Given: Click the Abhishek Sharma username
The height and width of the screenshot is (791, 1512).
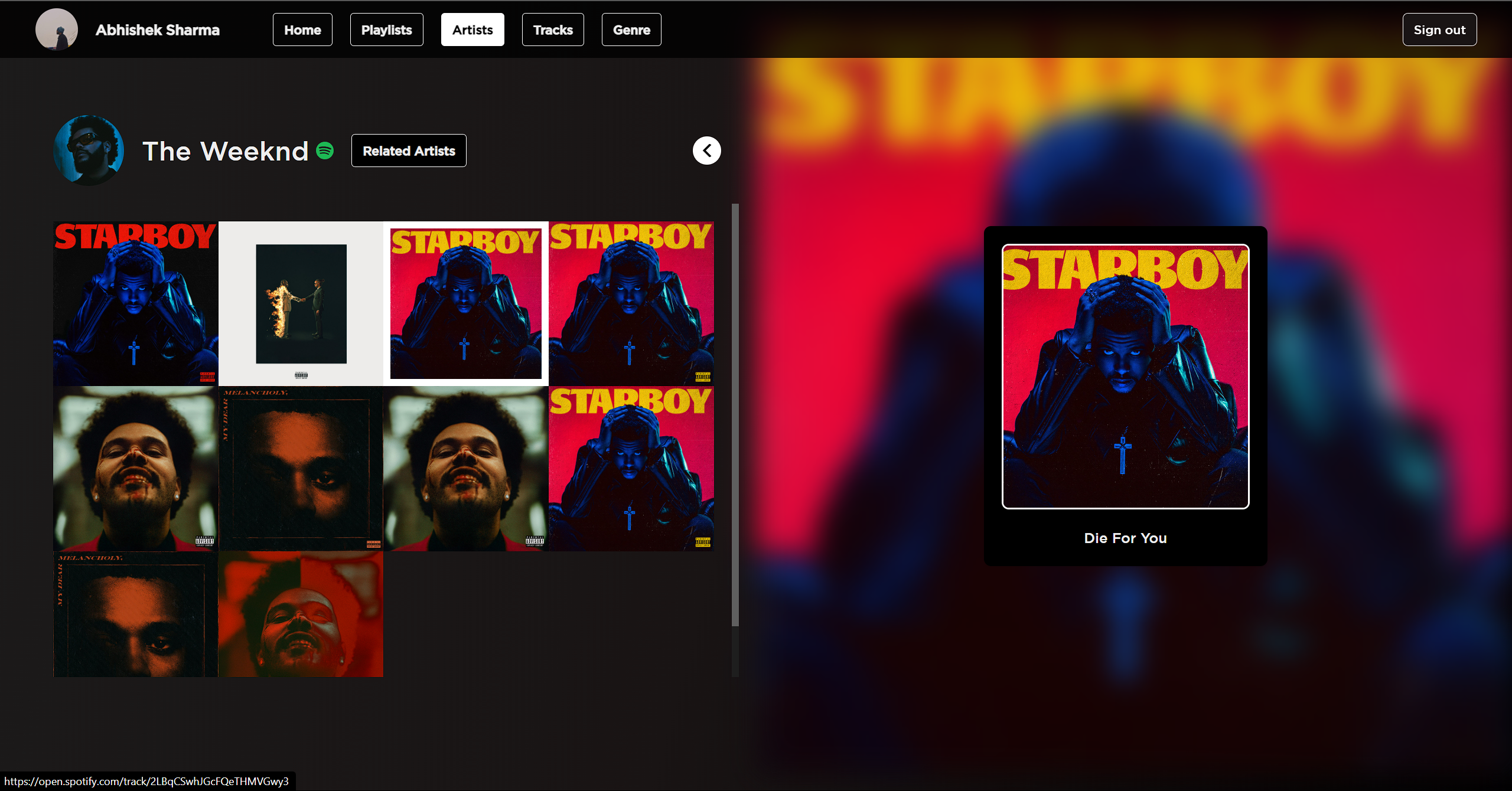Looking at the screenshot, I should click(158, 30).
